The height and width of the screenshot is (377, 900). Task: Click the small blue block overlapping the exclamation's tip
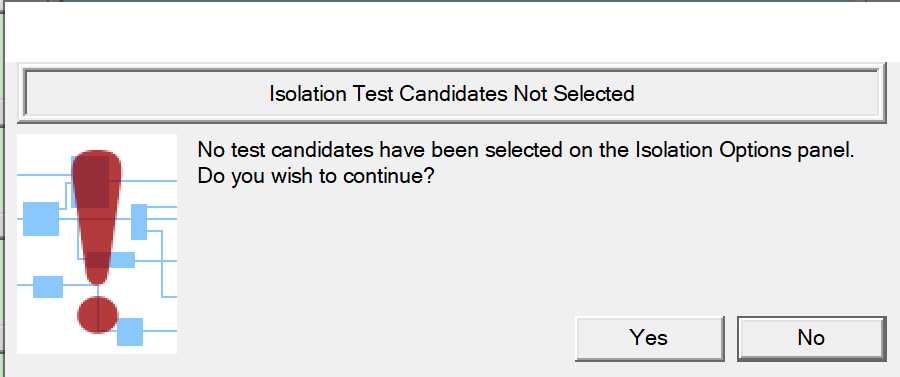(x=121, y=260)
